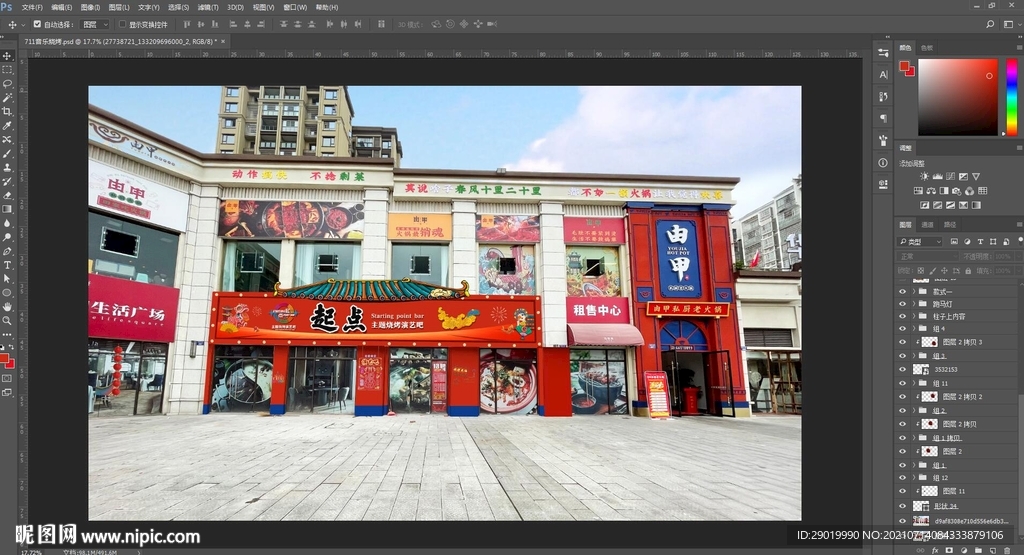Enable the 显示变换控件 checkbox

point(122,24)
